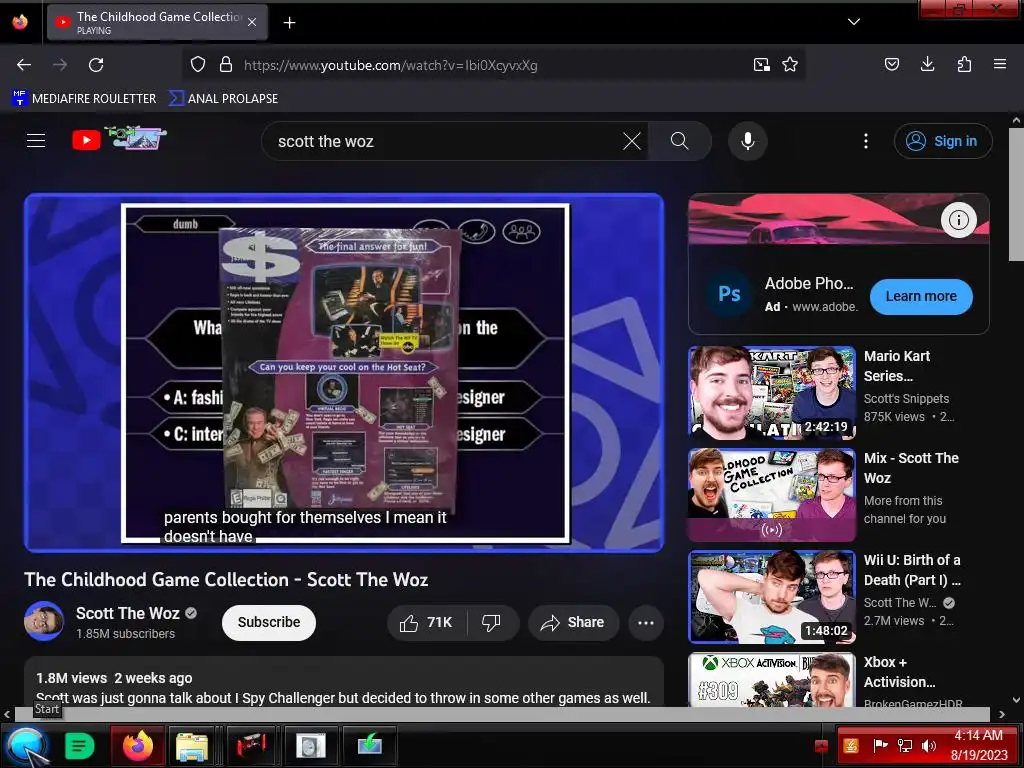Open the tracking protection shield icon

click(198, 65)
